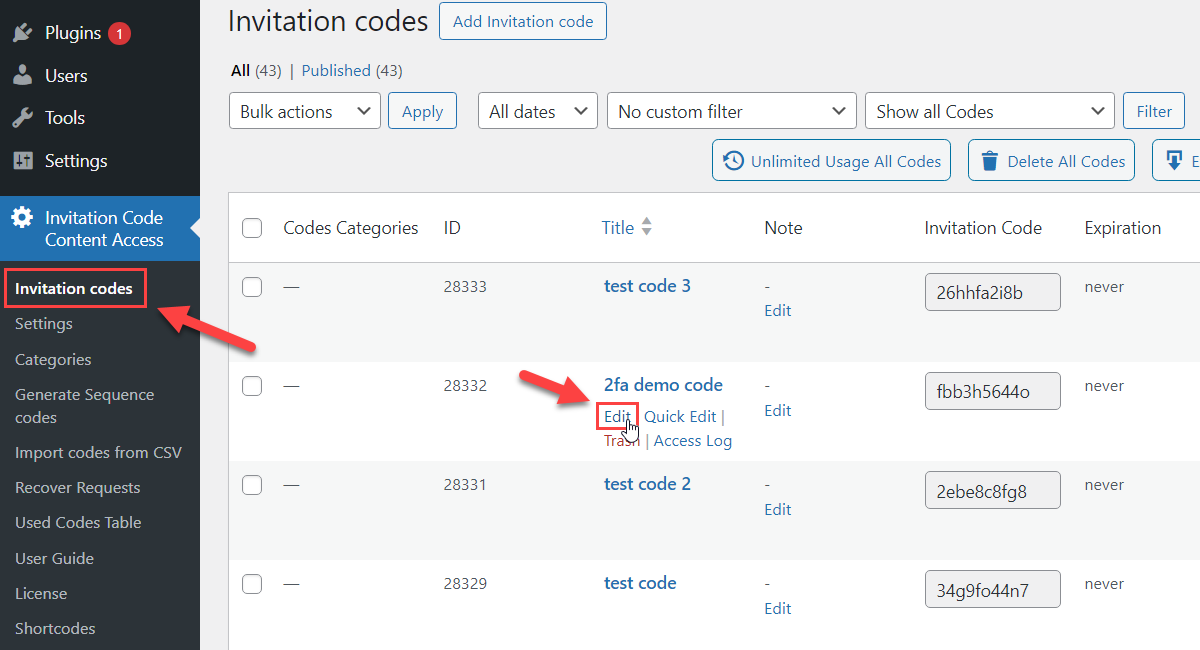This screenshot has height=650, width=1200.
Task: Click the Settings sliders icon in sidebar
Action: click(x=22, y=161)
